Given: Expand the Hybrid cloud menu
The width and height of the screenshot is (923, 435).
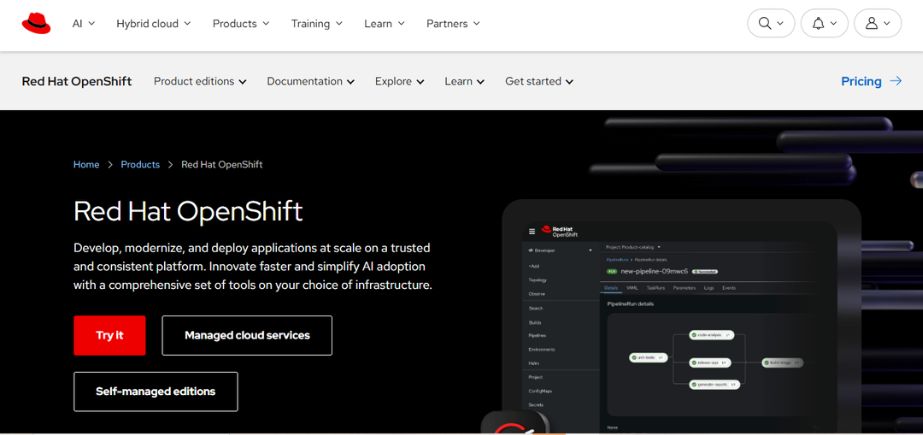Looking at the screenshot, I should click(x=153, y=23).
